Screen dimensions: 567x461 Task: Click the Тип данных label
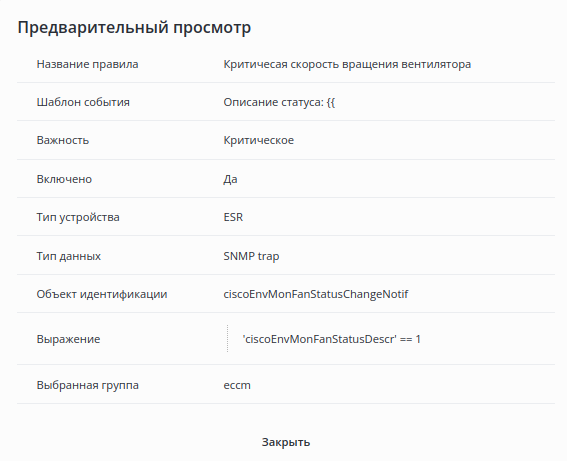[x=68, y=256]
